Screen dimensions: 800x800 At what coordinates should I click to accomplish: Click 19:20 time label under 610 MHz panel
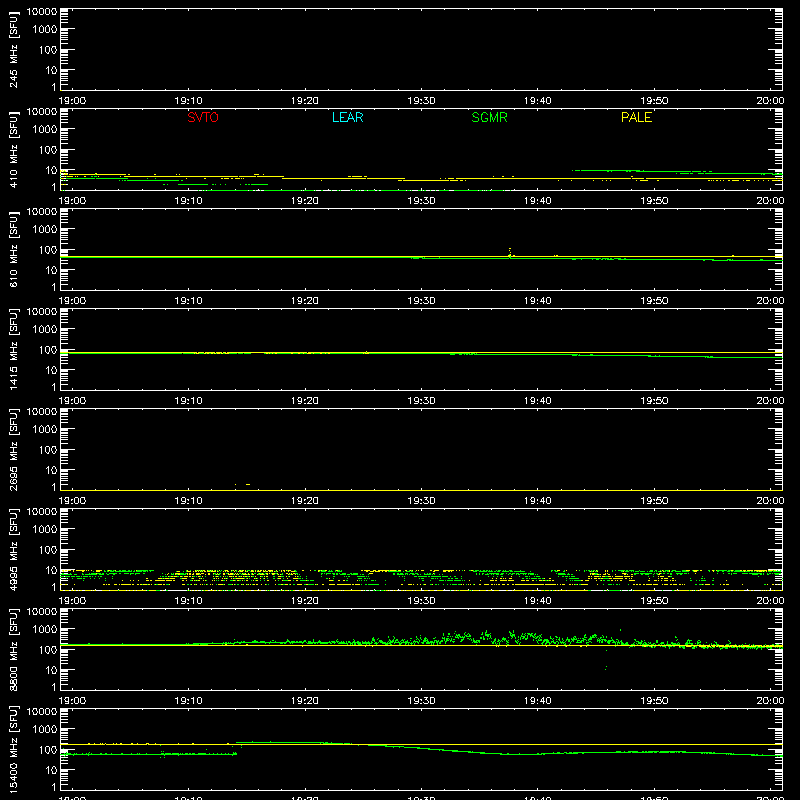305,301
